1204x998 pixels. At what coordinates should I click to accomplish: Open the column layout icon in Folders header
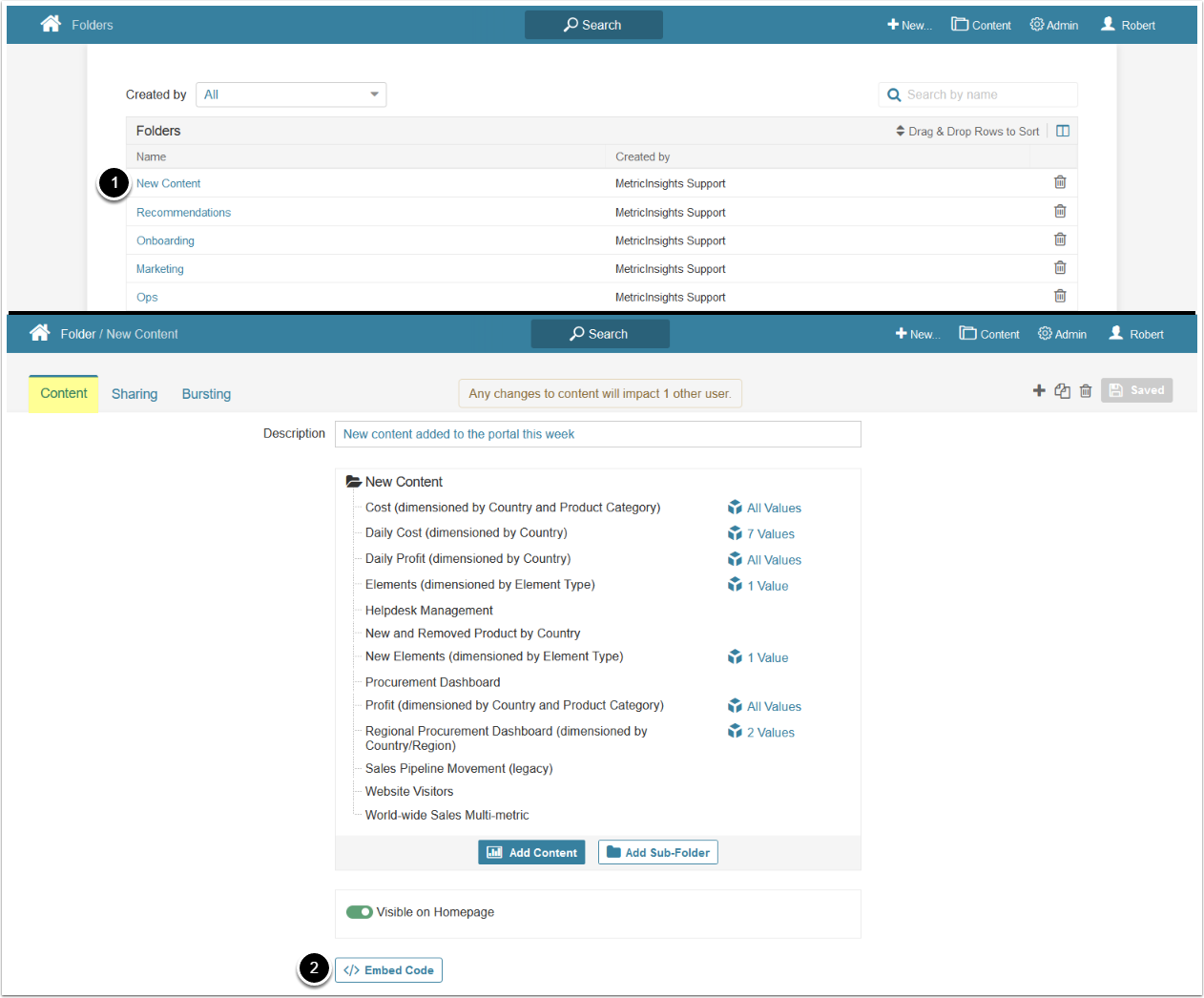click(x=1063, y=131)
